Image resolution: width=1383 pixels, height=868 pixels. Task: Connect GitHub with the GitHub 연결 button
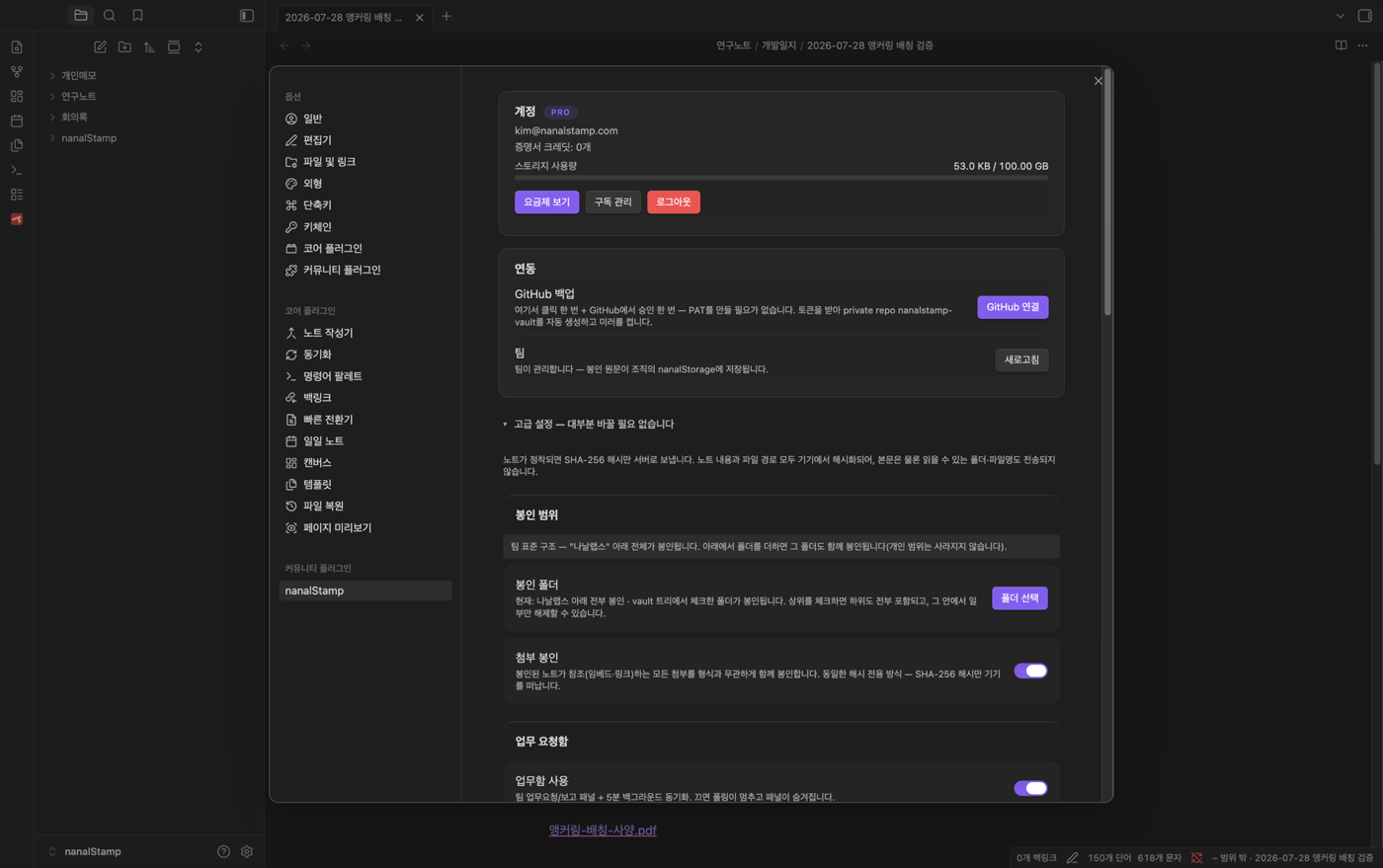[x=1013, y=307]
